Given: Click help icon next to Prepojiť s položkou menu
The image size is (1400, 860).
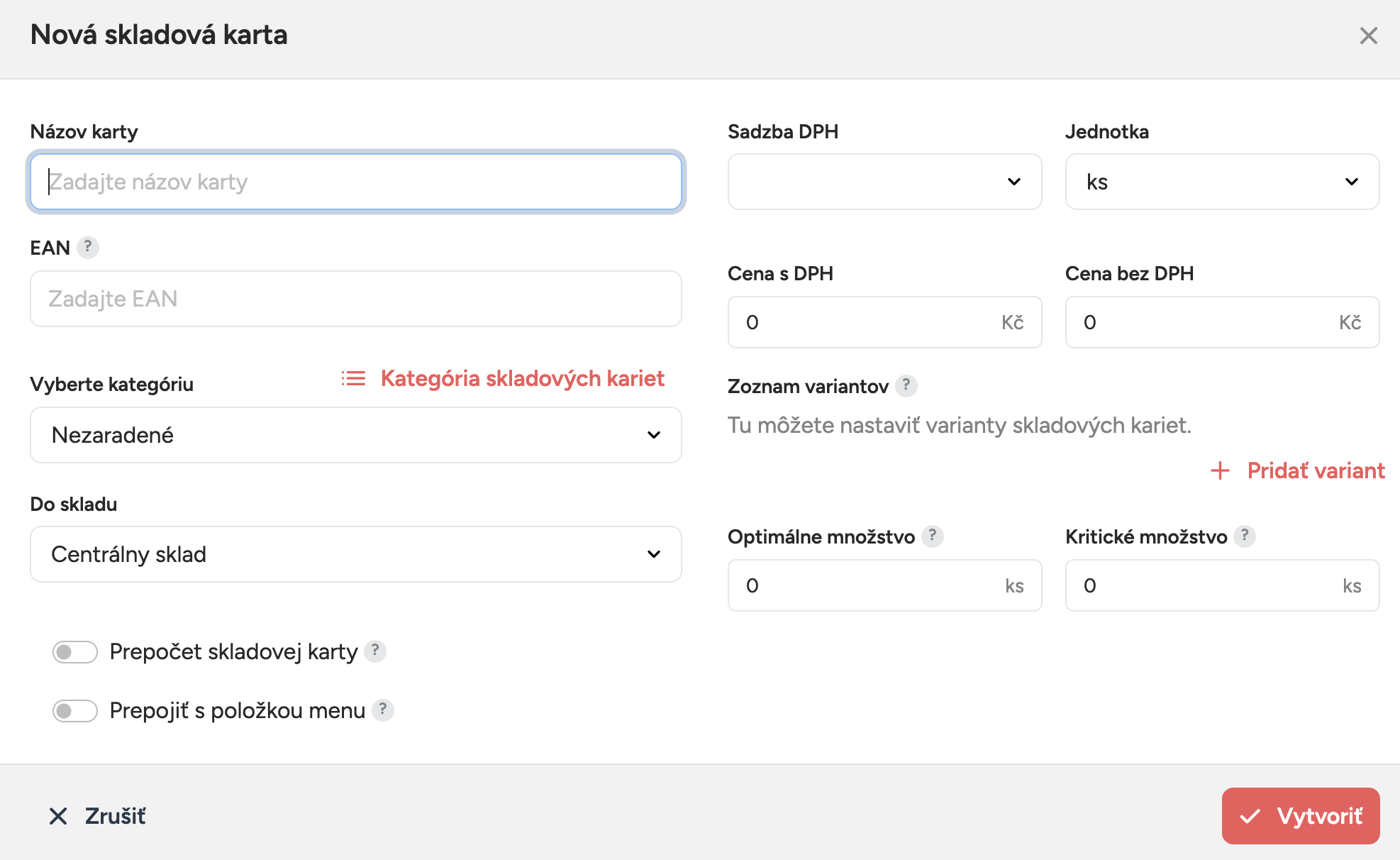Looking at the screenshot, I should click(383, 710).
